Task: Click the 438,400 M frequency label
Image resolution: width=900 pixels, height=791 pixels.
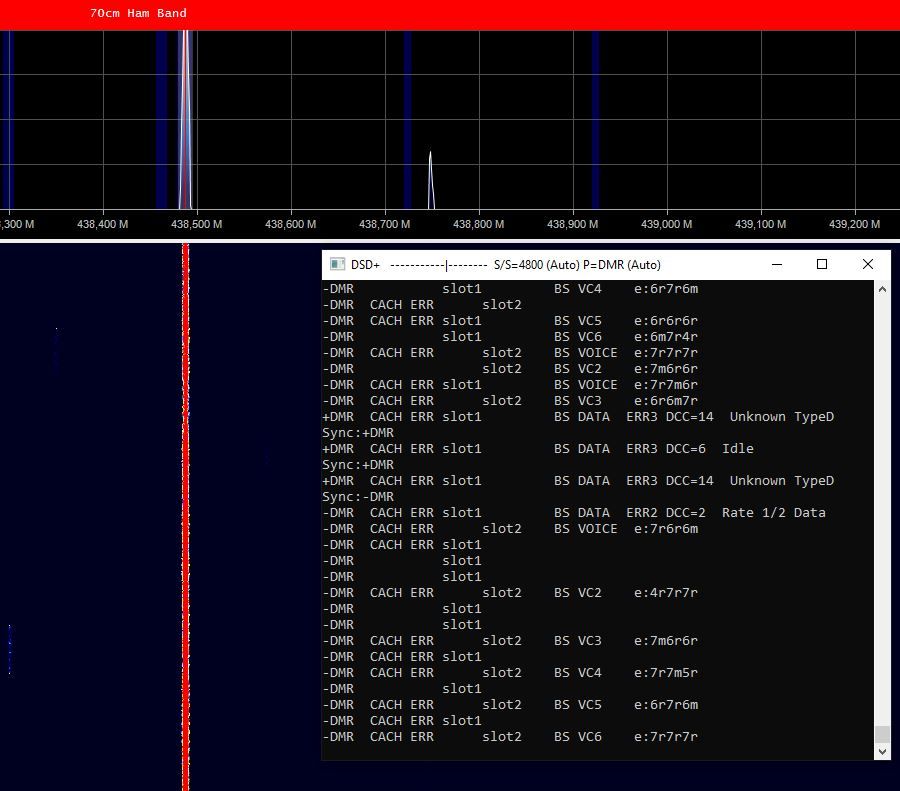Action: coord(102,224)
